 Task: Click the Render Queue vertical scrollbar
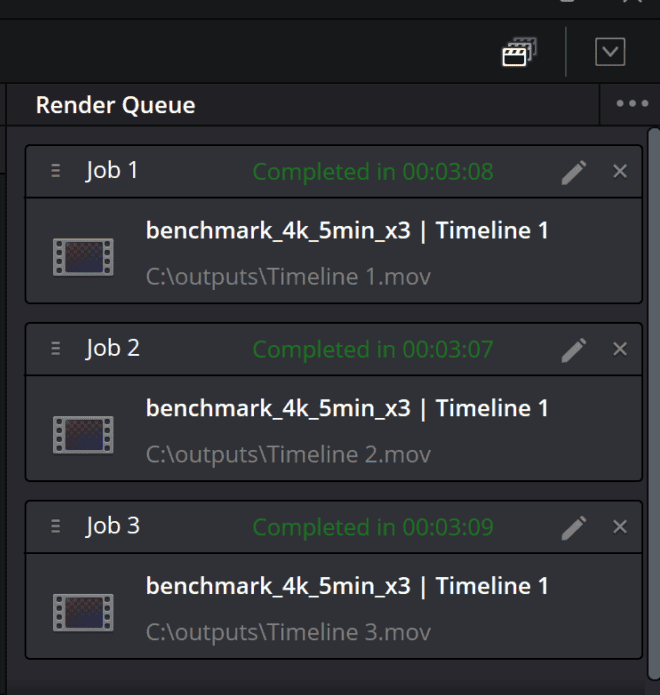(x=654, y=400)
